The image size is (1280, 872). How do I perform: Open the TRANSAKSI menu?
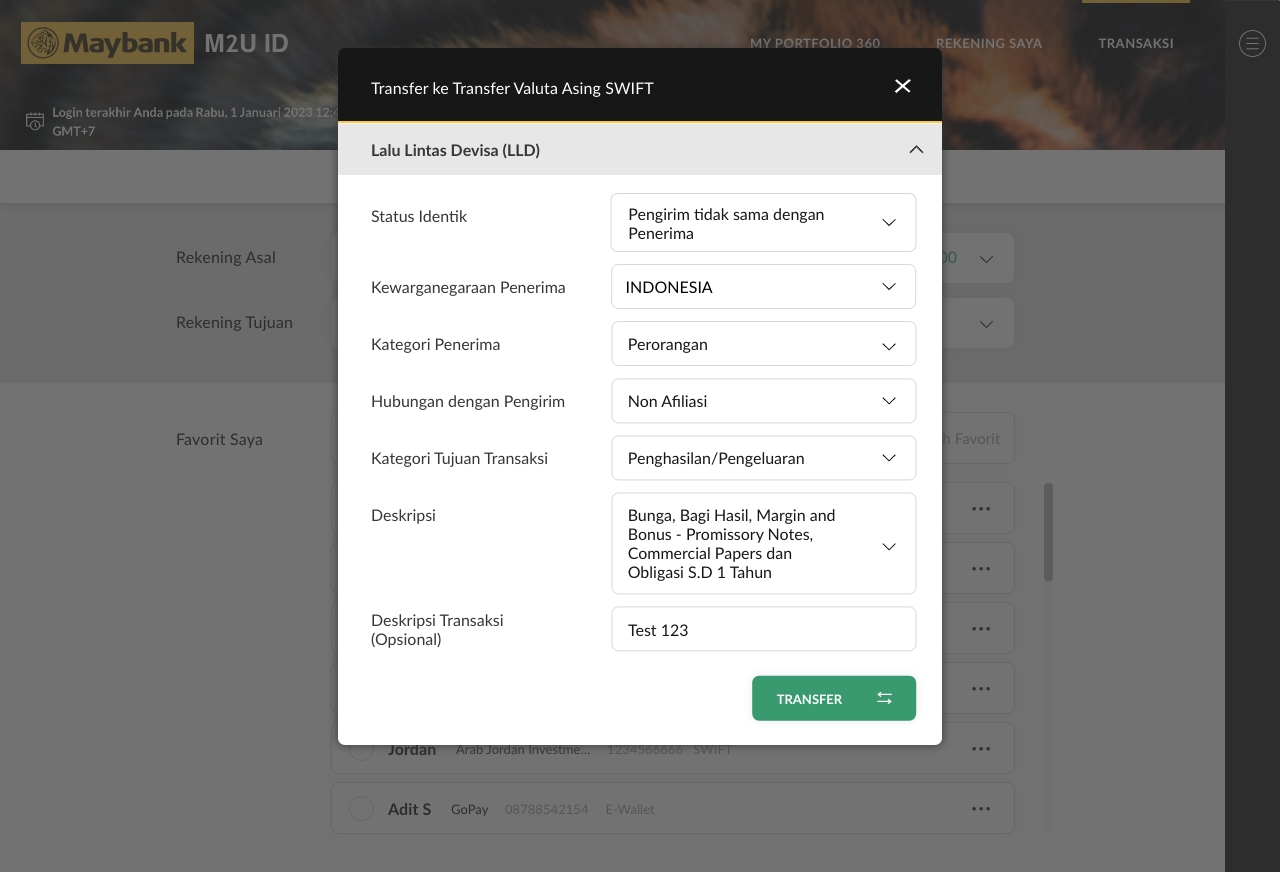click(x=1135, y=43)
